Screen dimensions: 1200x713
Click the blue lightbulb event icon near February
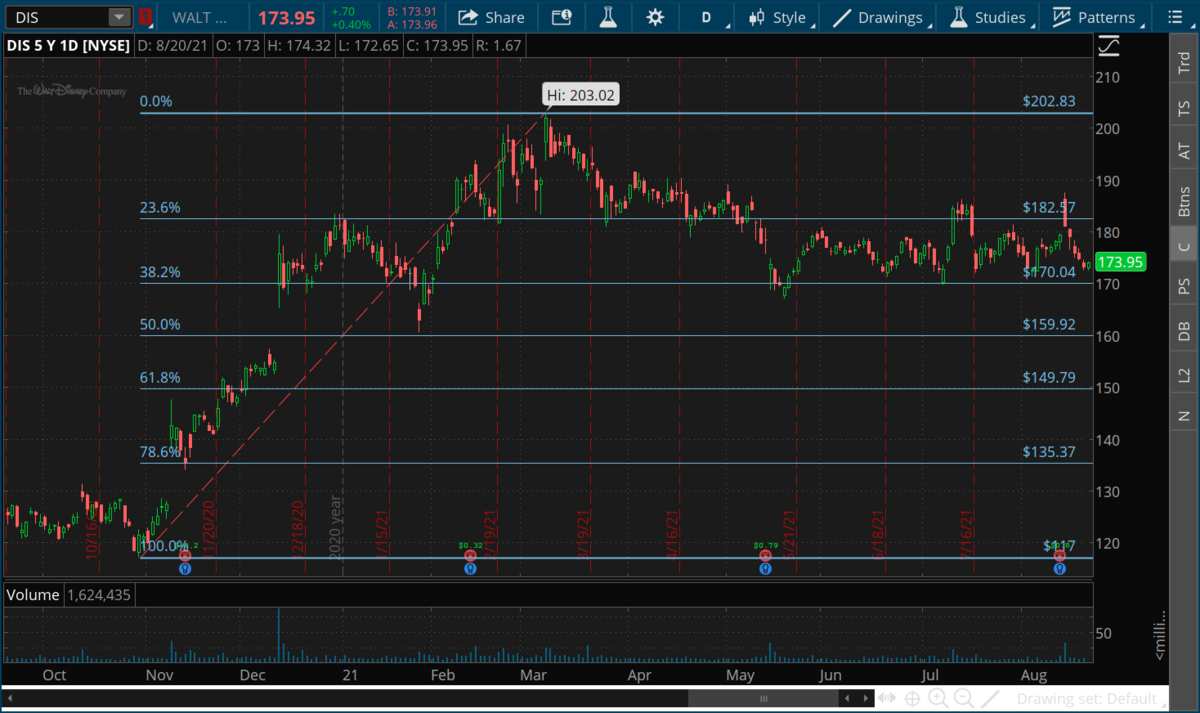coord(470,568)
